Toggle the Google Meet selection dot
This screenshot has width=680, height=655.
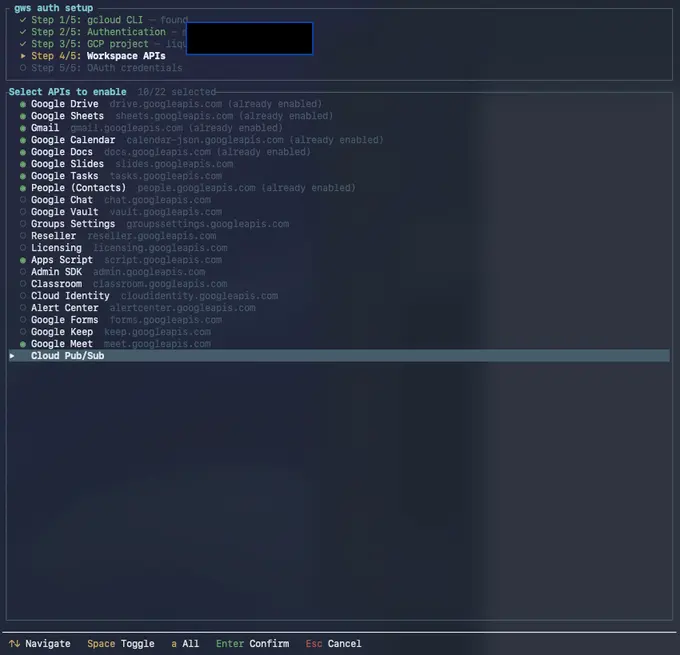pos(23,344)
